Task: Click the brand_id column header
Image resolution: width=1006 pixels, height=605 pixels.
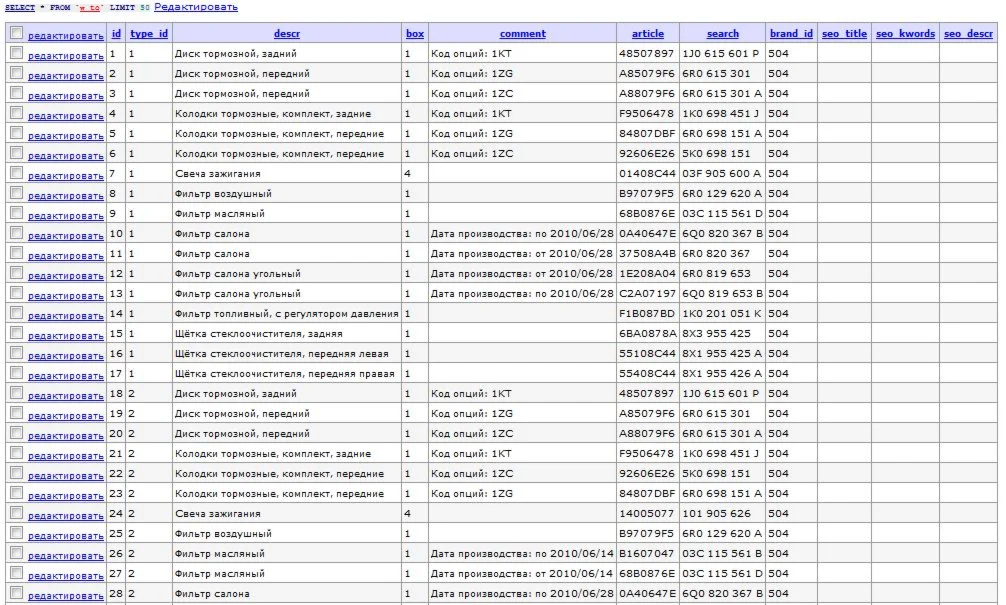Action: point(791,33)
